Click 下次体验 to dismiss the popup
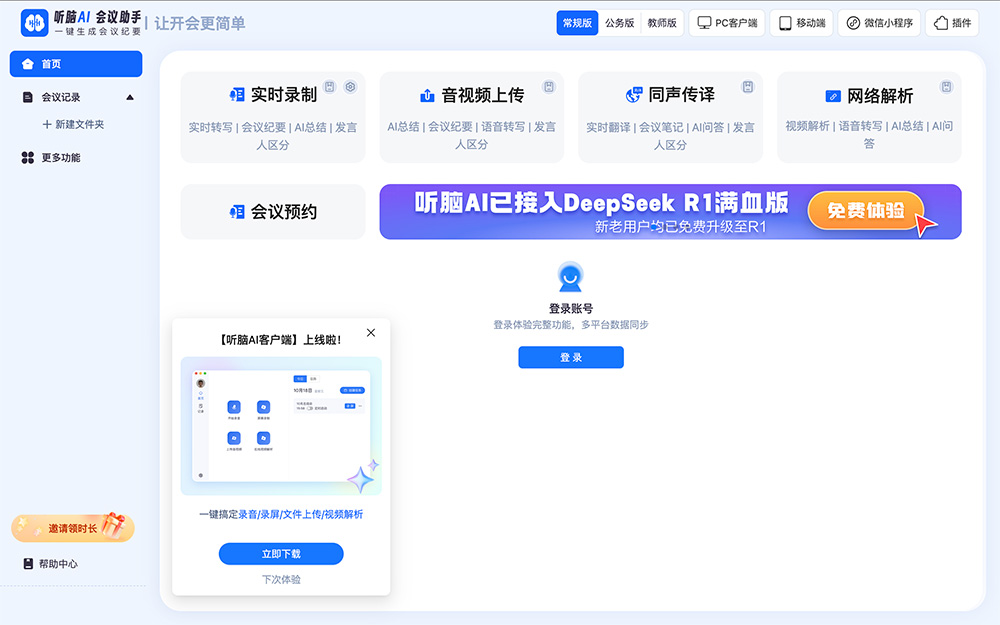1000x625 pixels. (x=281, y=579)
